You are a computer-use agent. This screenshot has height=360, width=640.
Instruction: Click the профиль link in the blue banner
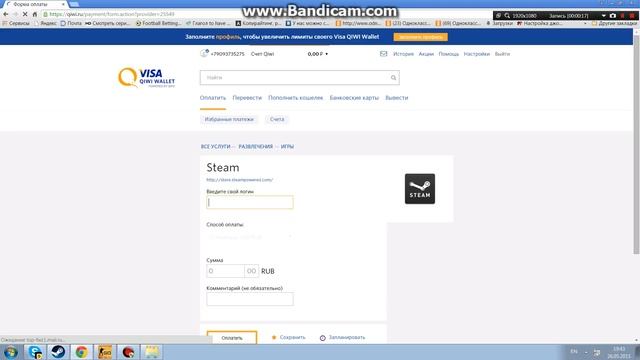[228, 37]
